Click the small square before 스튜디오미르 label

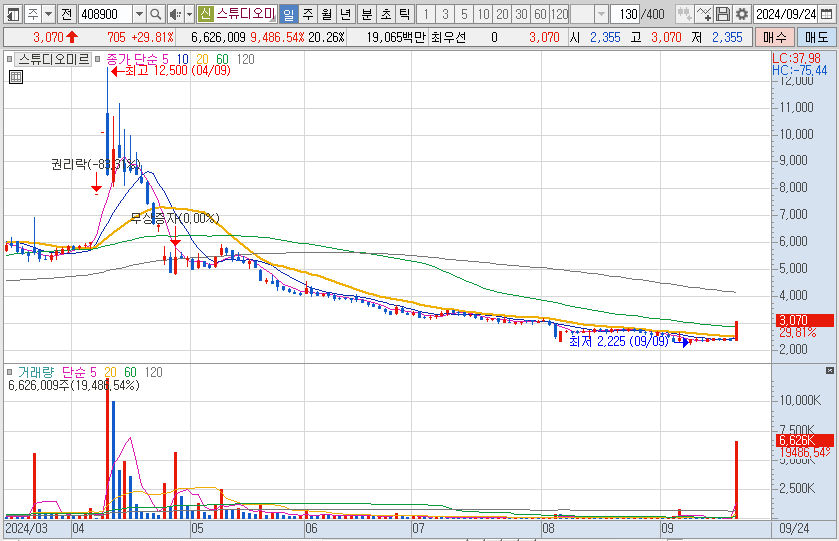pos(10,59)
